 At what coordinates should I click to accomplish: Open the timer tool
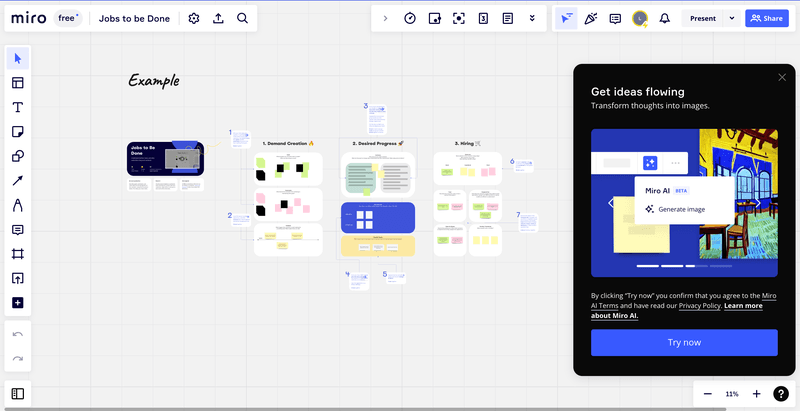410,18
